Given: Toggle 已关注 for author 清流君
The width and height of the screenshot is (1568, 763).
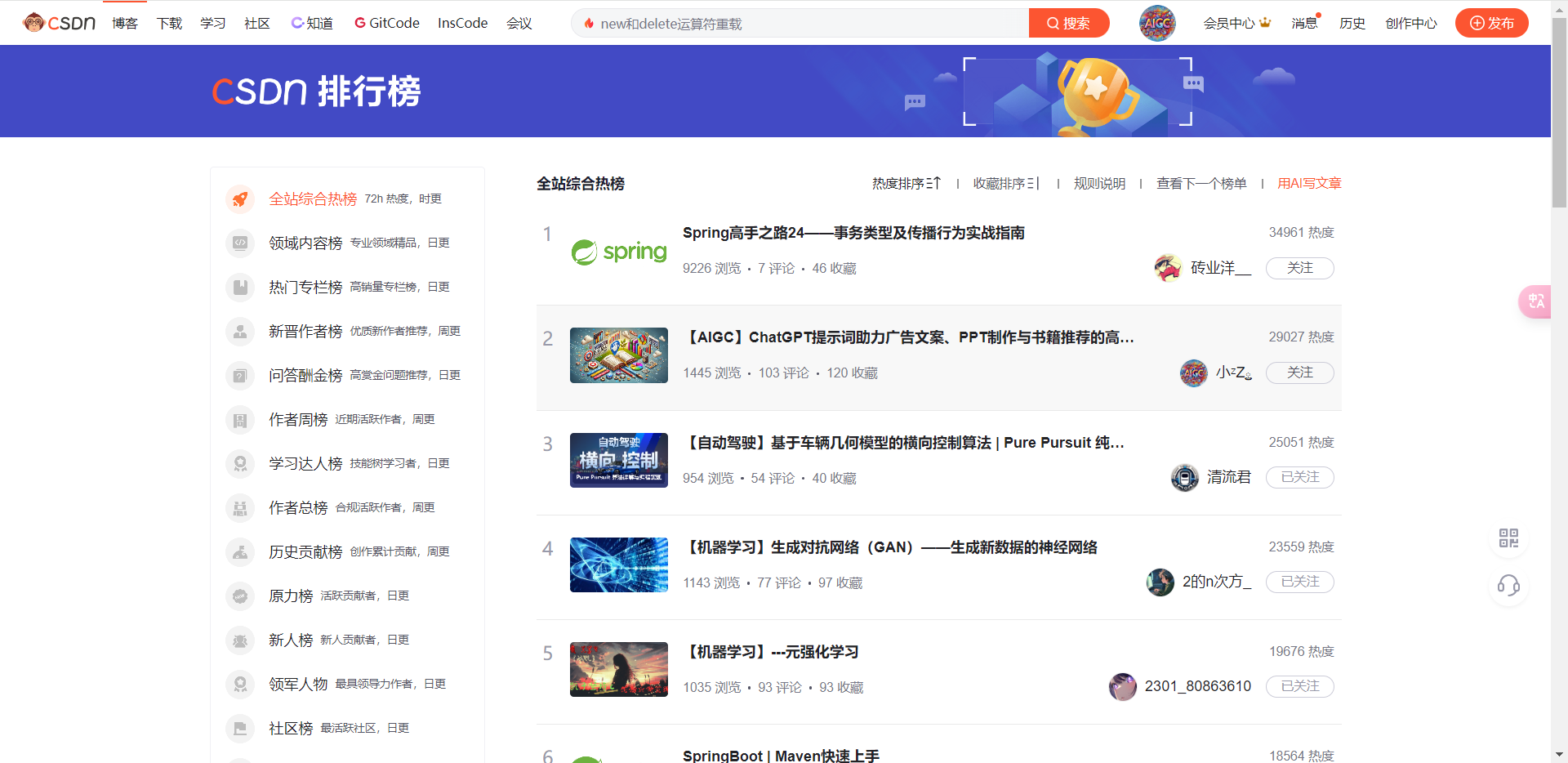Looking at the screenshot, I should pos(1299,477).
